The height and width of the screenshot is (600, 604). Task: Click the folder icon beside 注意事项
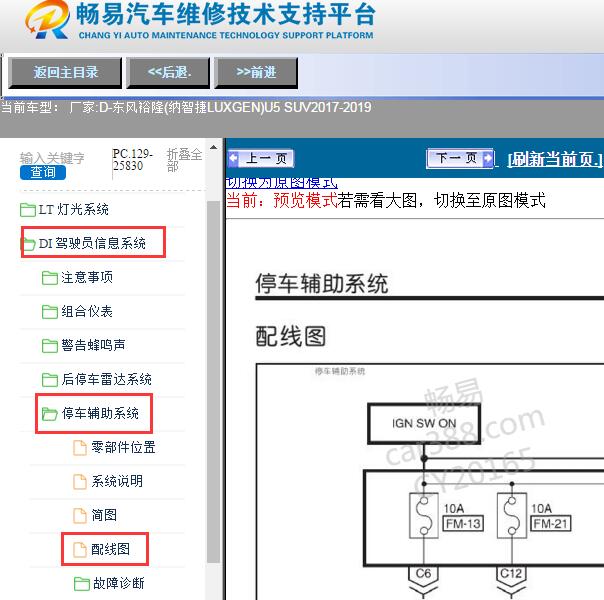[50, 278]
